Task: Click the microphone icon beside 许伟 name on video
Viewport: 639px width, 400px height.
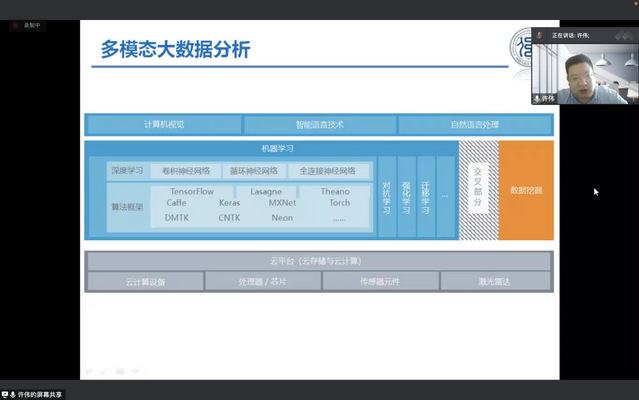Action: coord(537,99)
